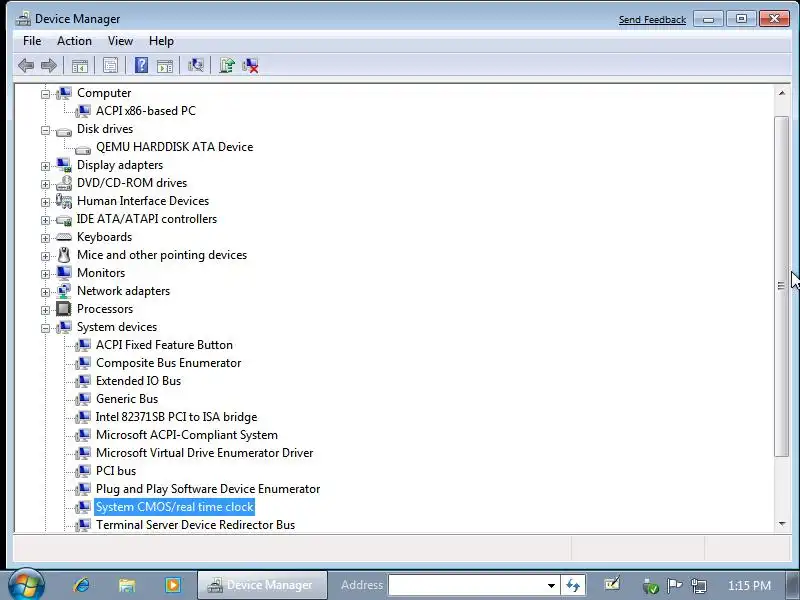Click the Action Center flag tray icon
Viewport: 800px width, 600px height.
[x=674, y=586]
